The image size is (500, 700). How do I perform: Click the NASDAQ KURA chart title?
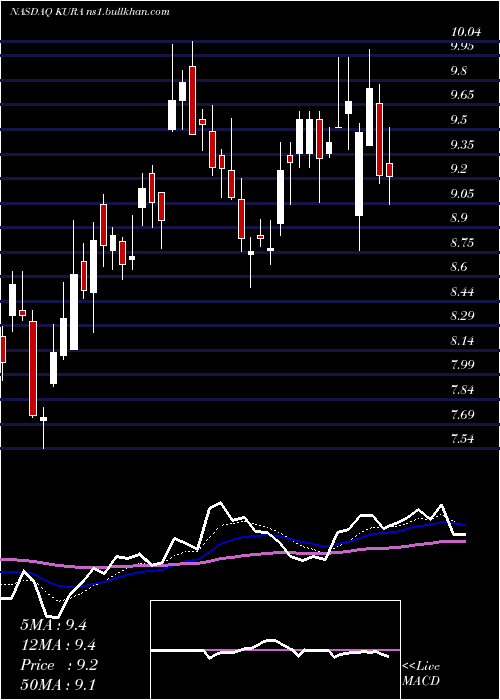(90, 12)
